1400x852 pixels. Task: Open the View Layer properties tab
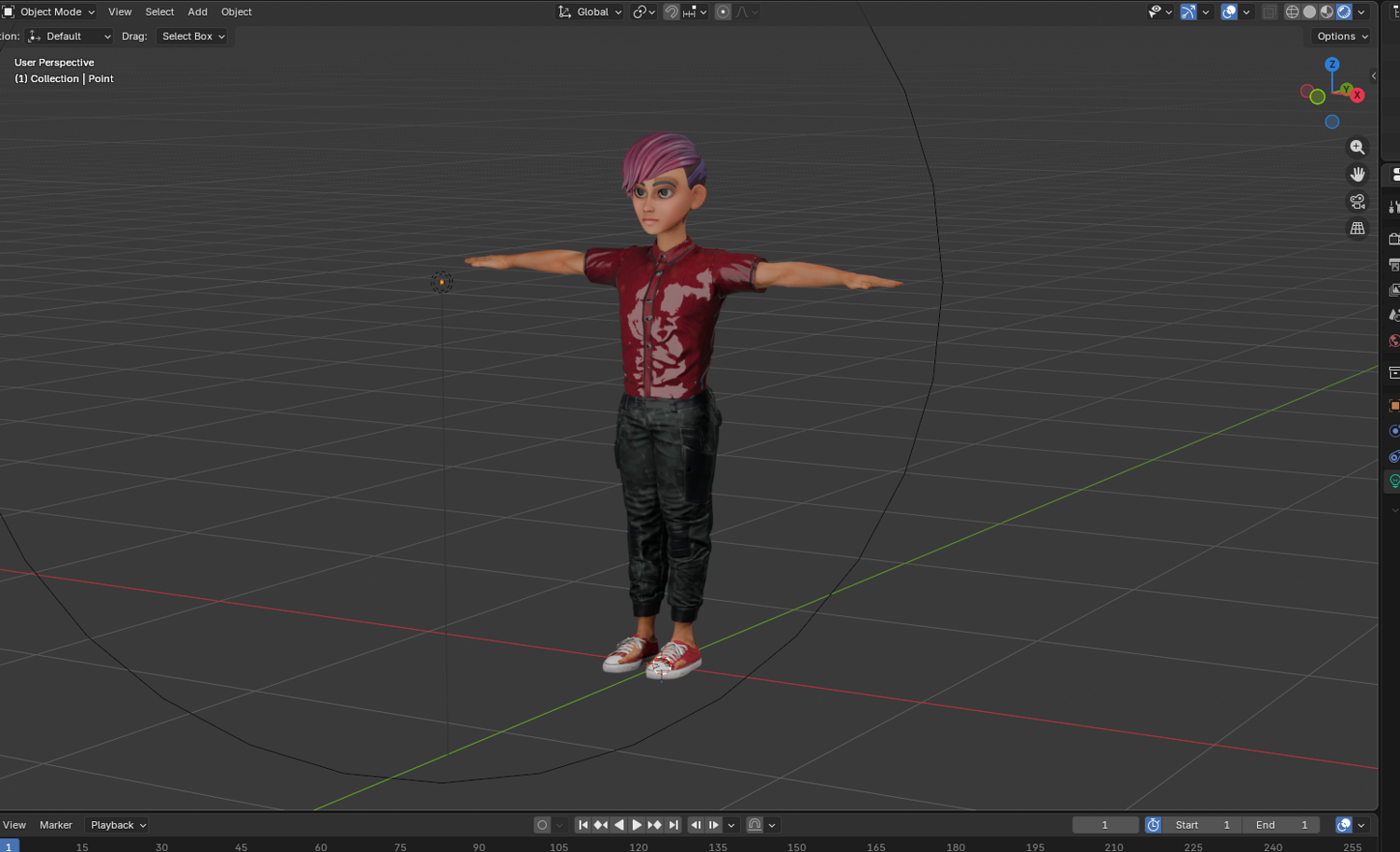click(1393, 290)
